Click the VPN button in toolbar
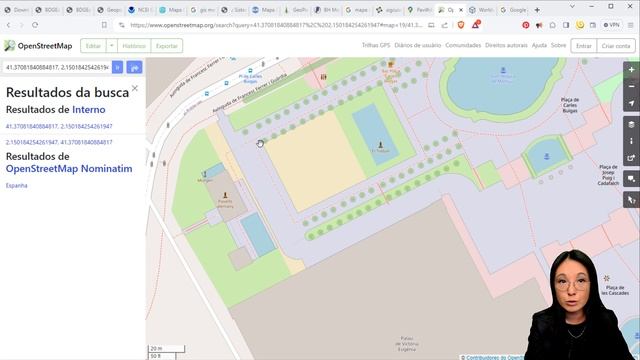 (x=611, y=25)
